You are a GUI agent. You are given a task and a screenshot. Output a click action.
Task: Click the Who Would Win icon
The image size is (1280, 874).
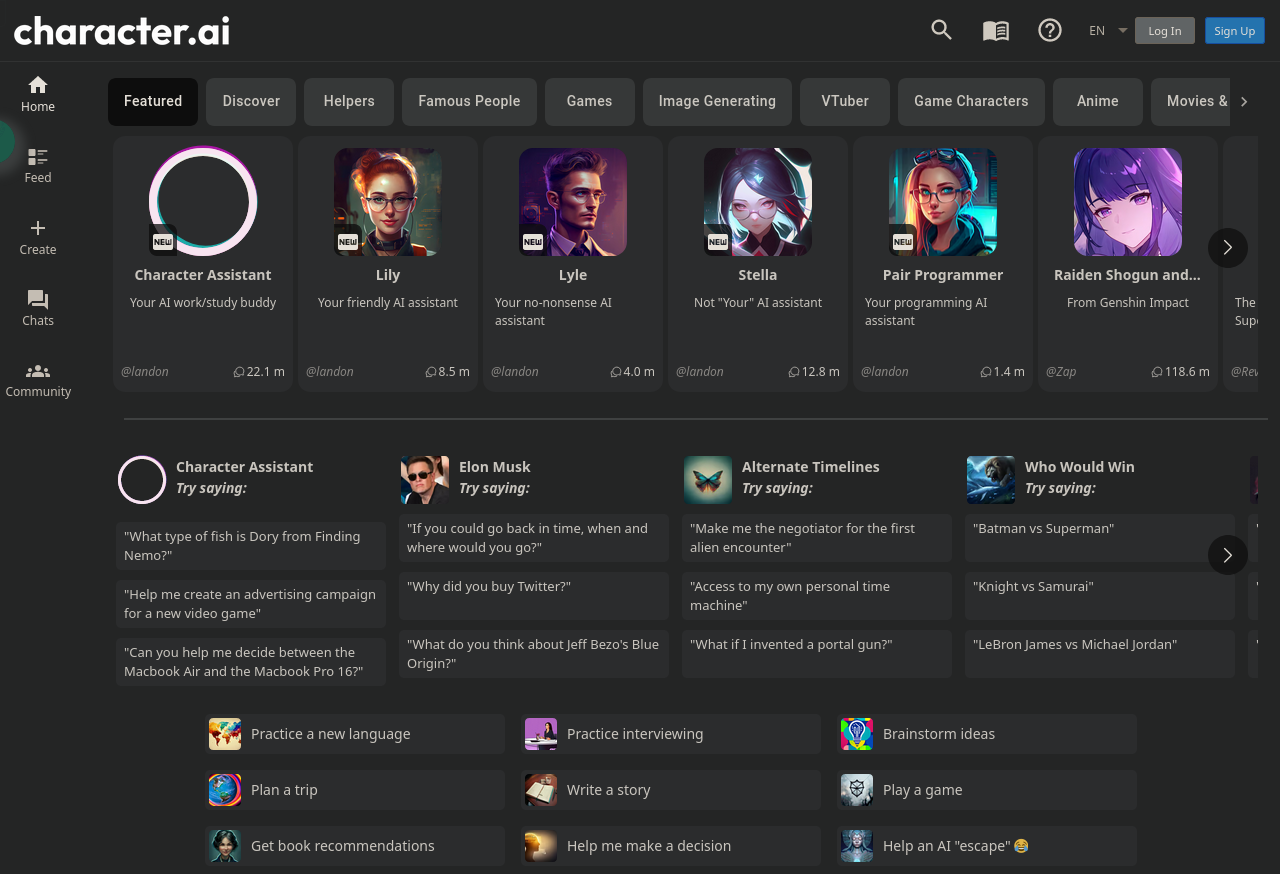tap(991, 480)
